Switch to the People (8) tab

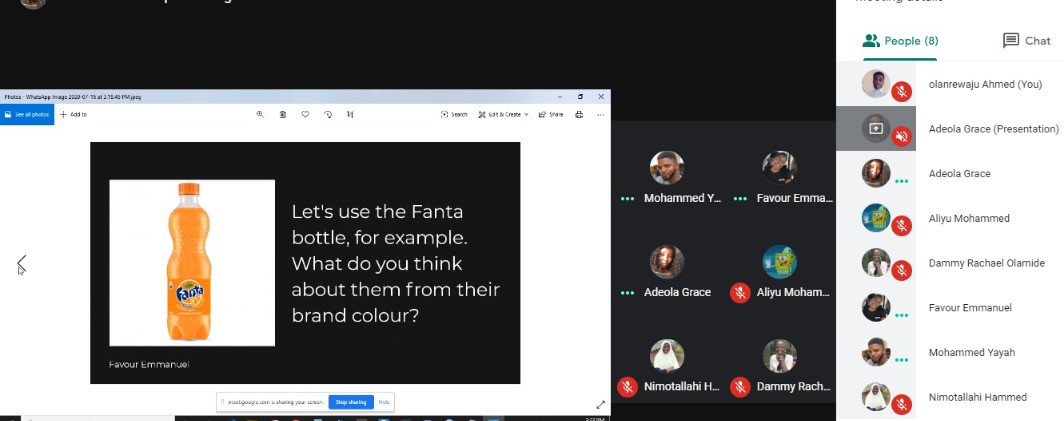(900, 41)
